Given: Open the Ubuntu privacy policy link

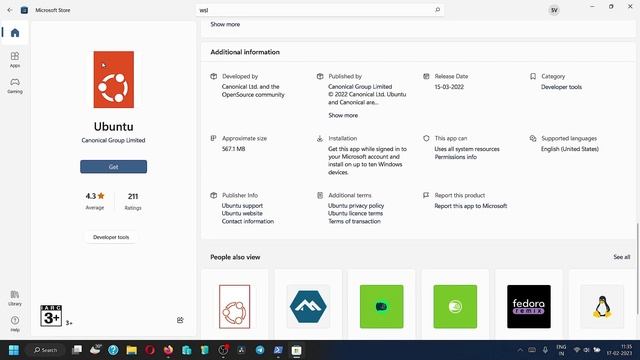Looking at the screenshot, I should point(356,206).
